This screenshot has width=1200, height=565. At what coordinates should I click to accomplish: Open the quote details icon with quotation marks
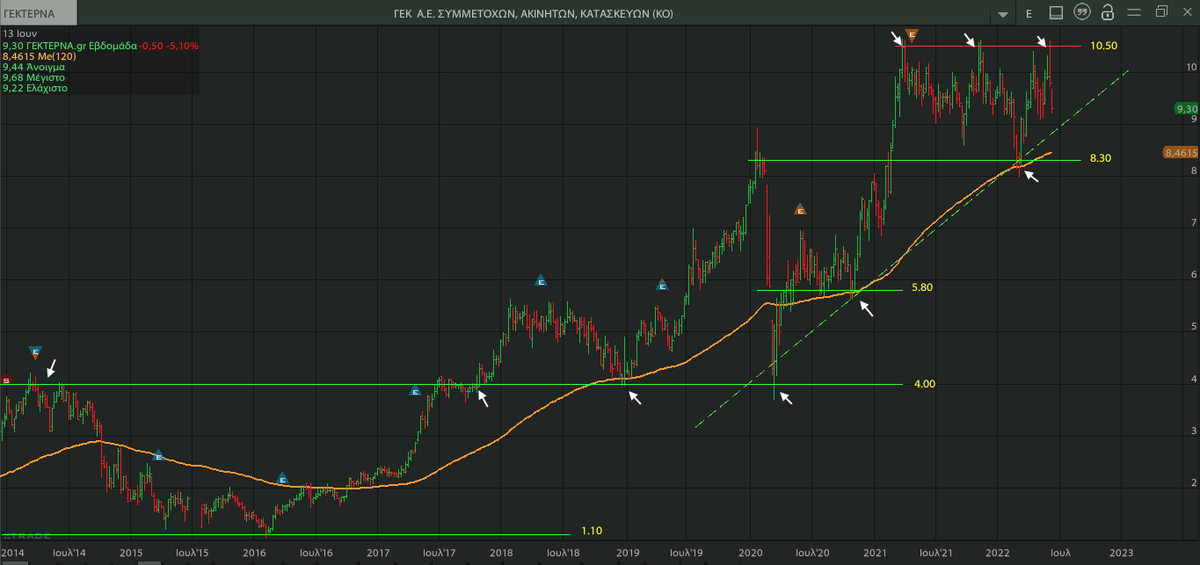[x=1081, y=12]
